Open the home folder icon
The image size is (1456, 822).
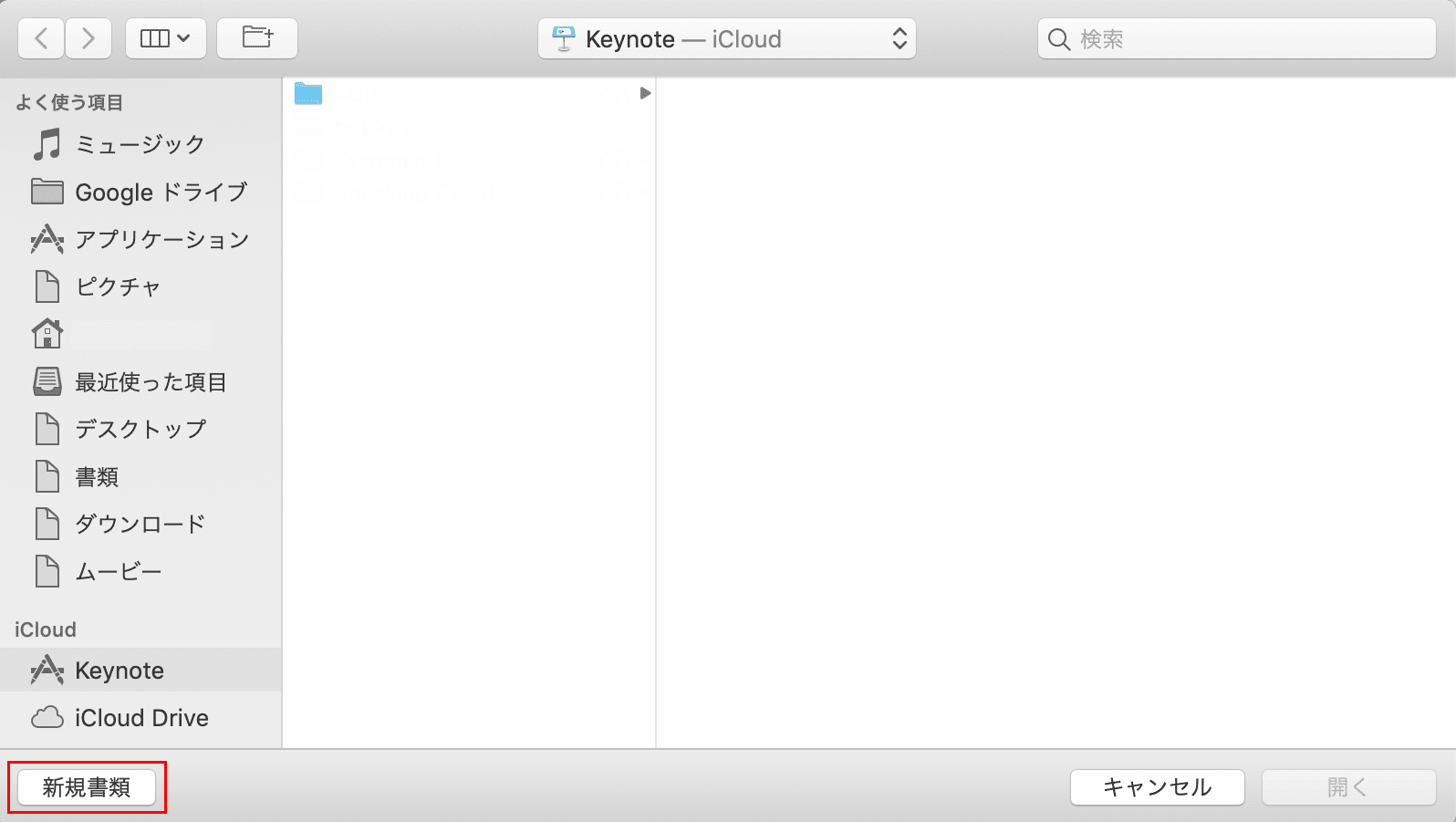[47, 334]
